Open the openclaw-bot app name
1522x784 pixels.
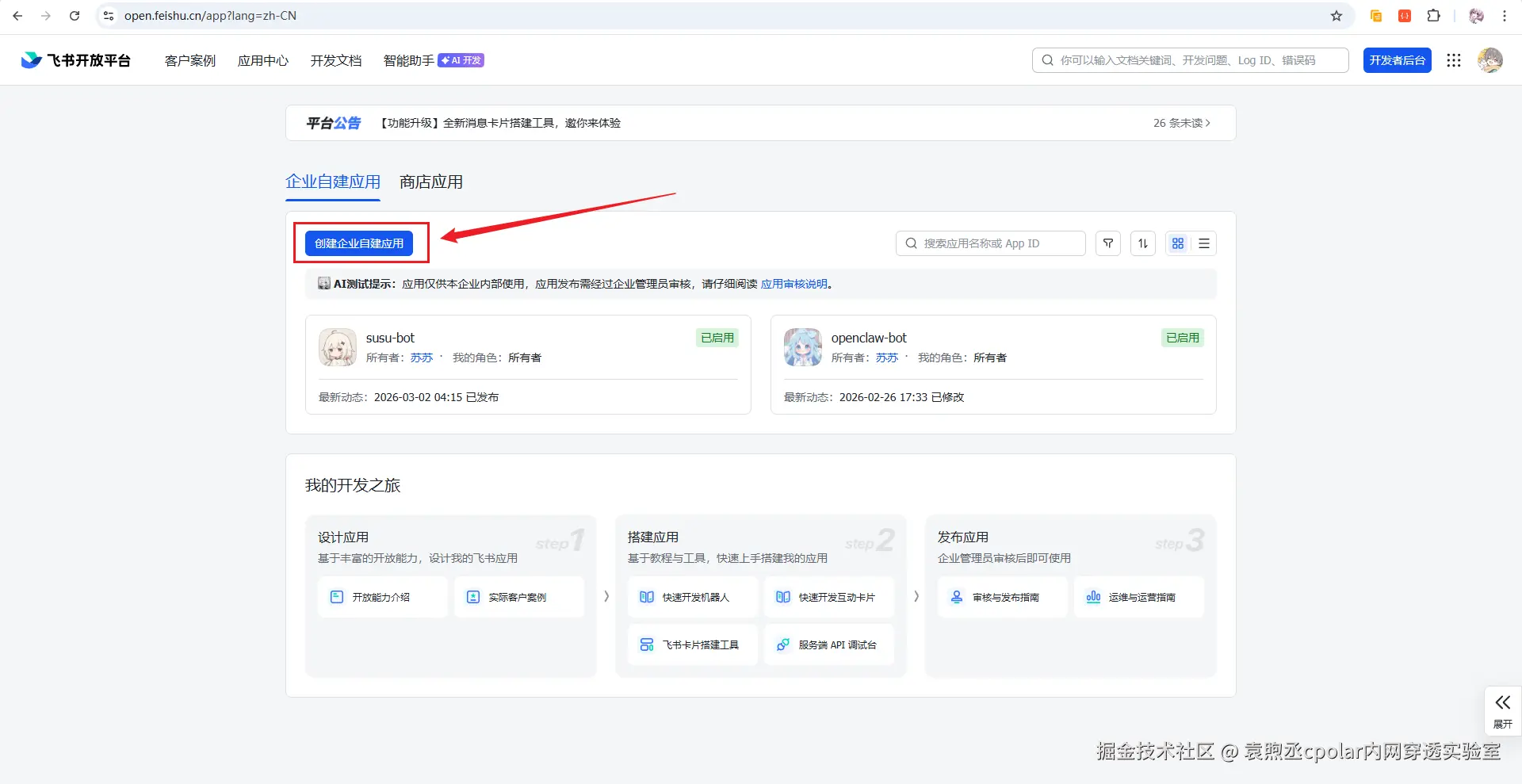869,338
